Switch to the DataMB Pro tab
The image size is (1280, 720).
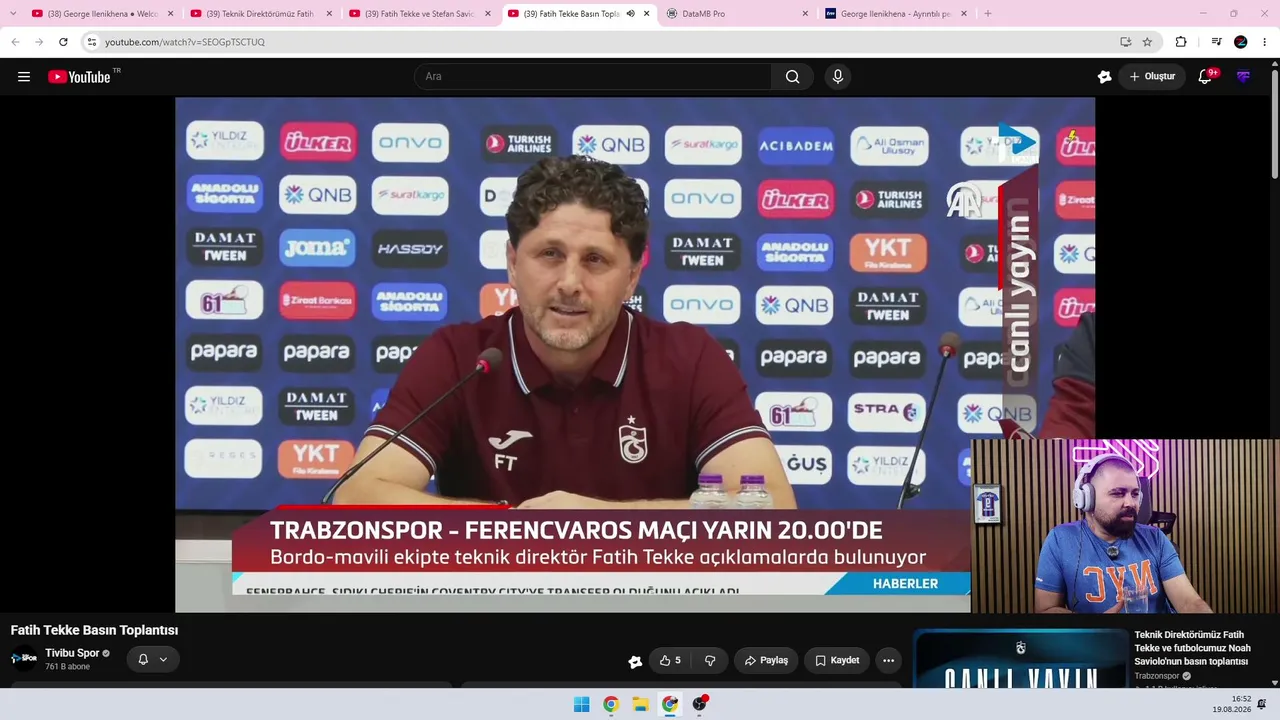tap(737, 14)
